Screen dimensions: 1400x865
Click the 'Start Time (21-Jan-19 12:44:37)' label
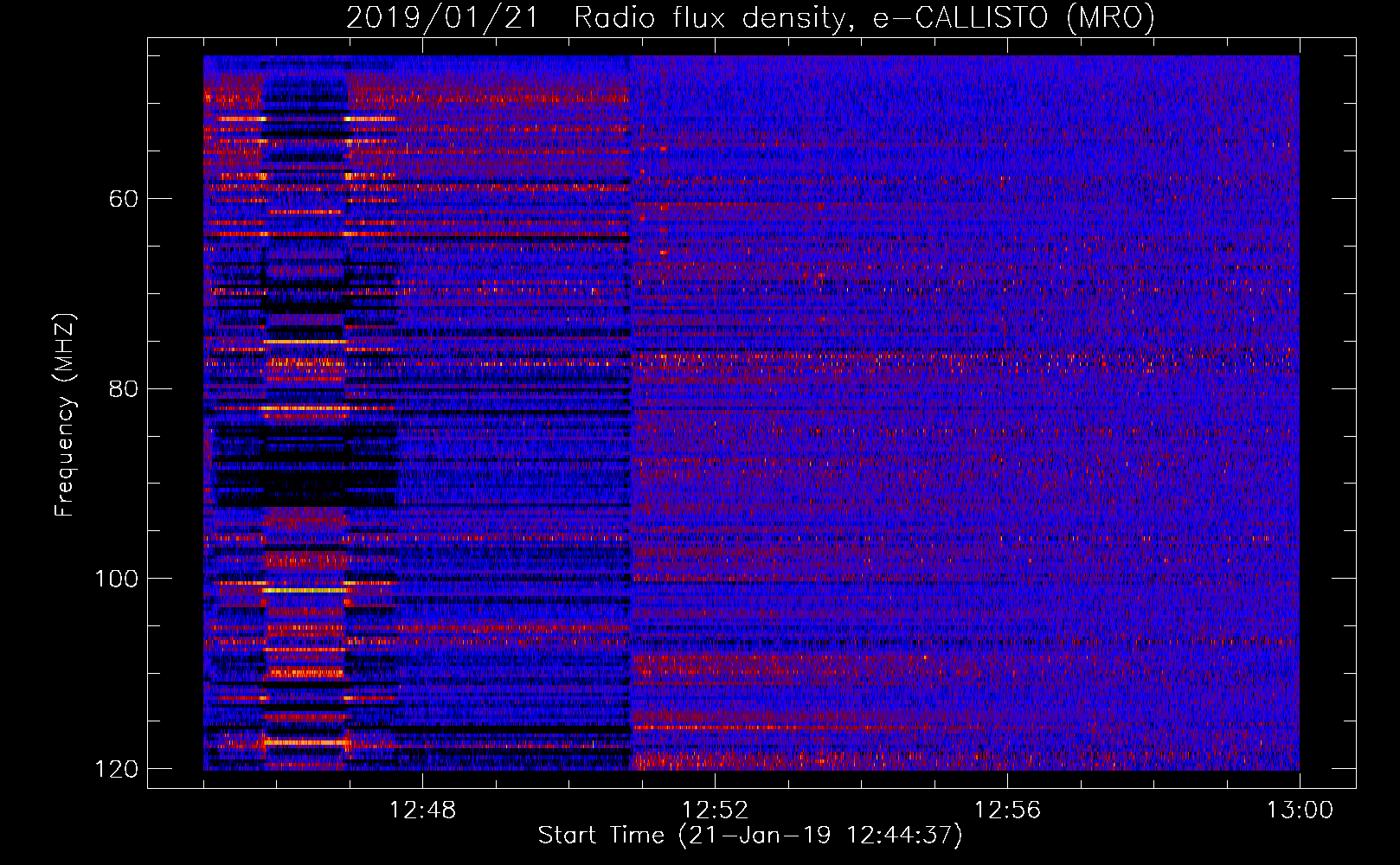(x=750, y=836)
